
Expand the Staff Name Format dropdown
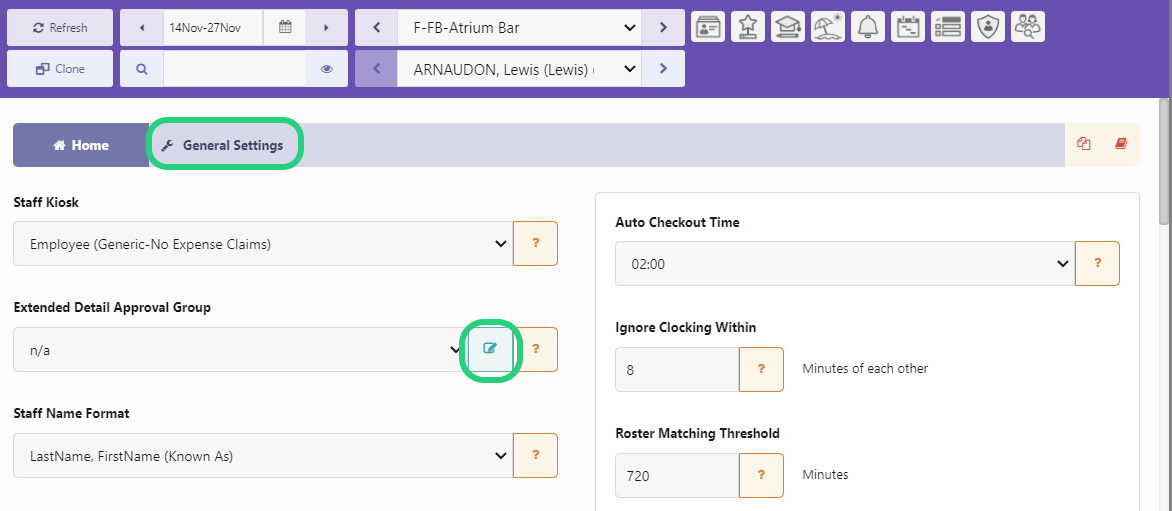pos(263,456)
